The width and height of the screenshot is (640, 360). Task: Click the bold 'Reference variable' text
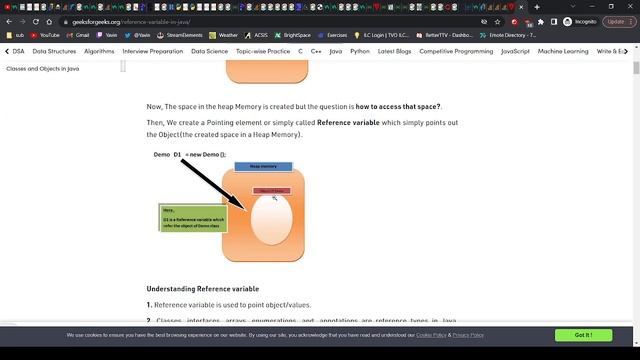tap(348, 123)
